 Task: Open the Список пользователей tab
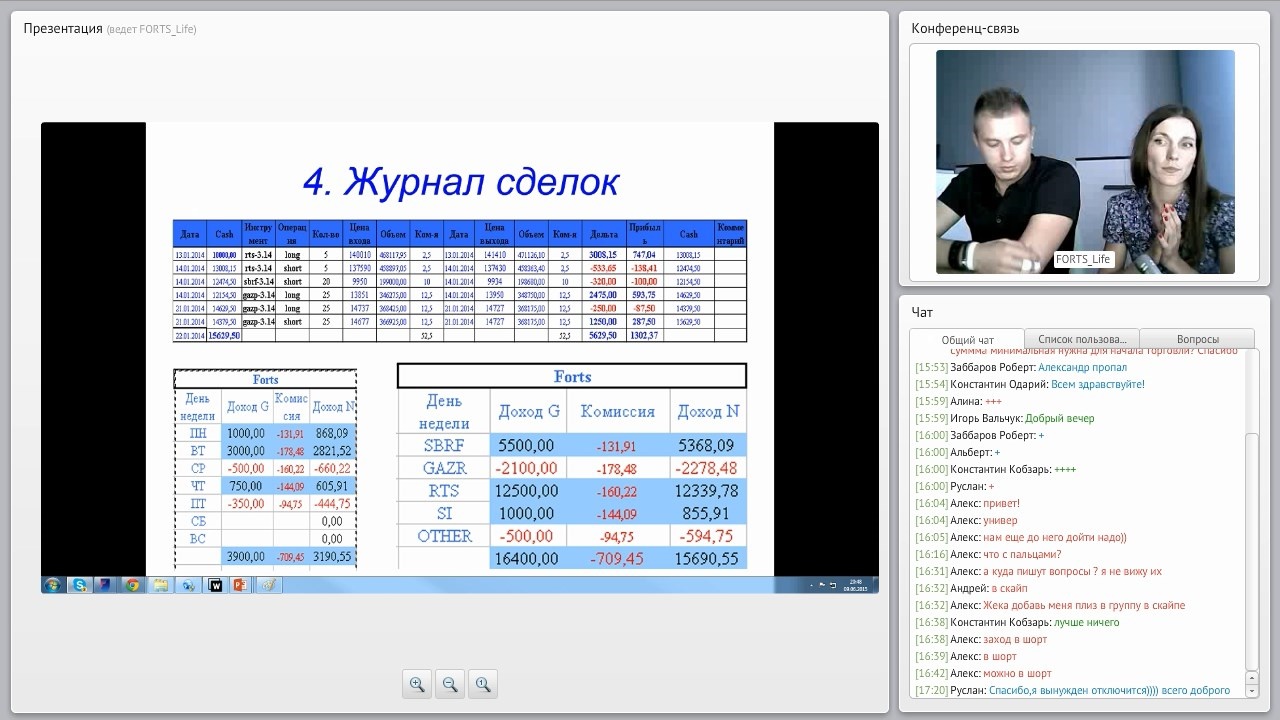(1082, 339)
